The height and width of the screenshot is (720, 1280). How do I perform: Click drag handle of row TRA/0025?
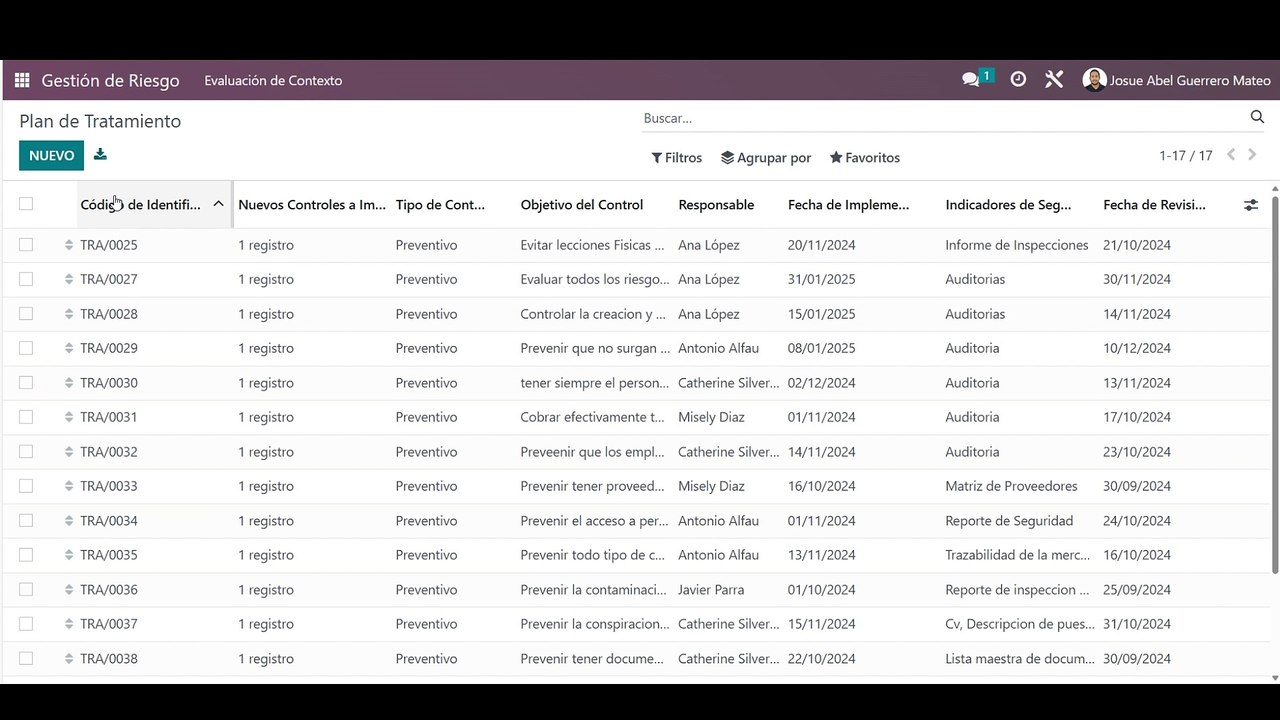(x=69, y=245)
